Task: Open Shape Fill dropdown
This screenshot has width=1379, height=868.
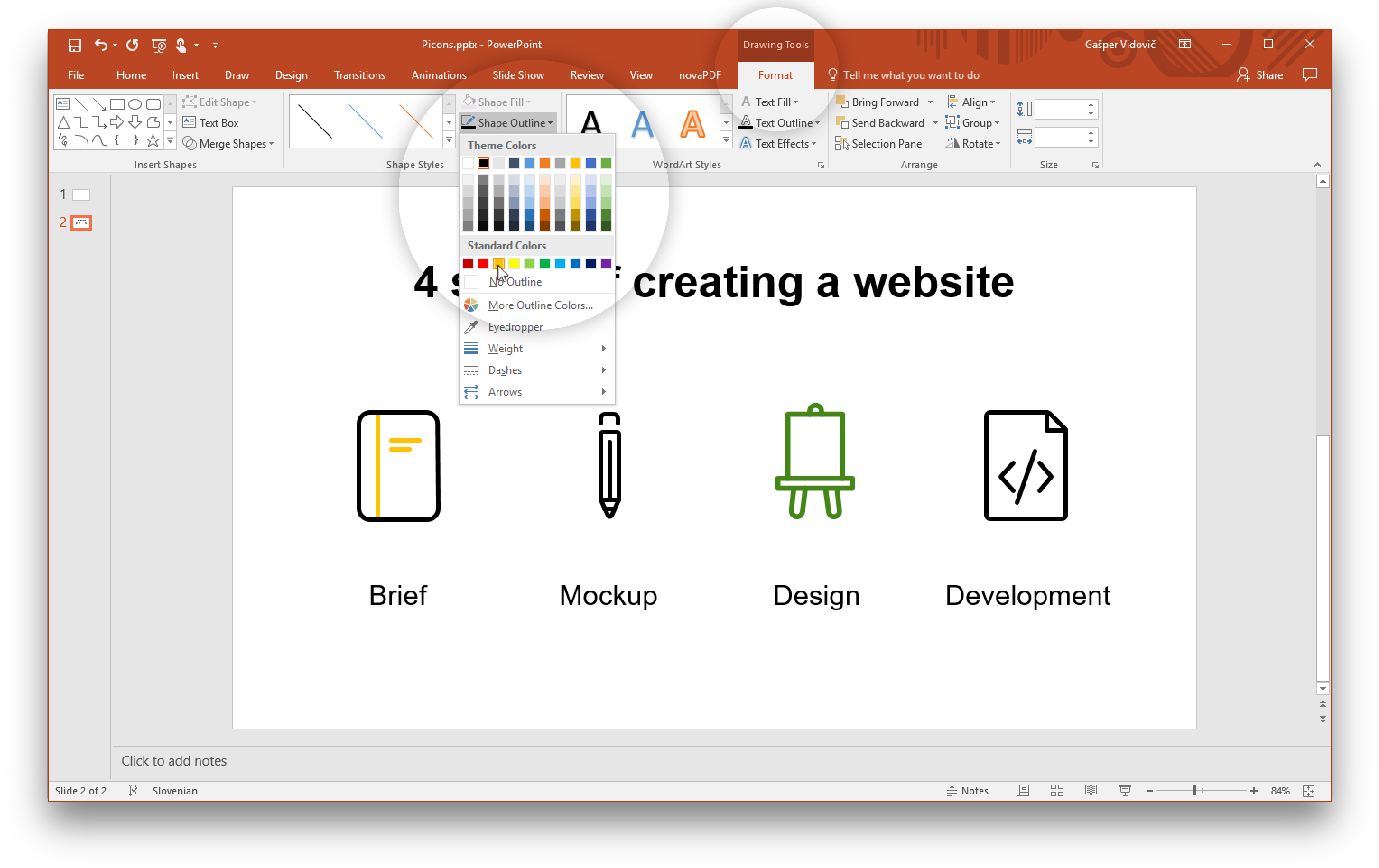Action: pyautogui.click(x=497, y=102)
